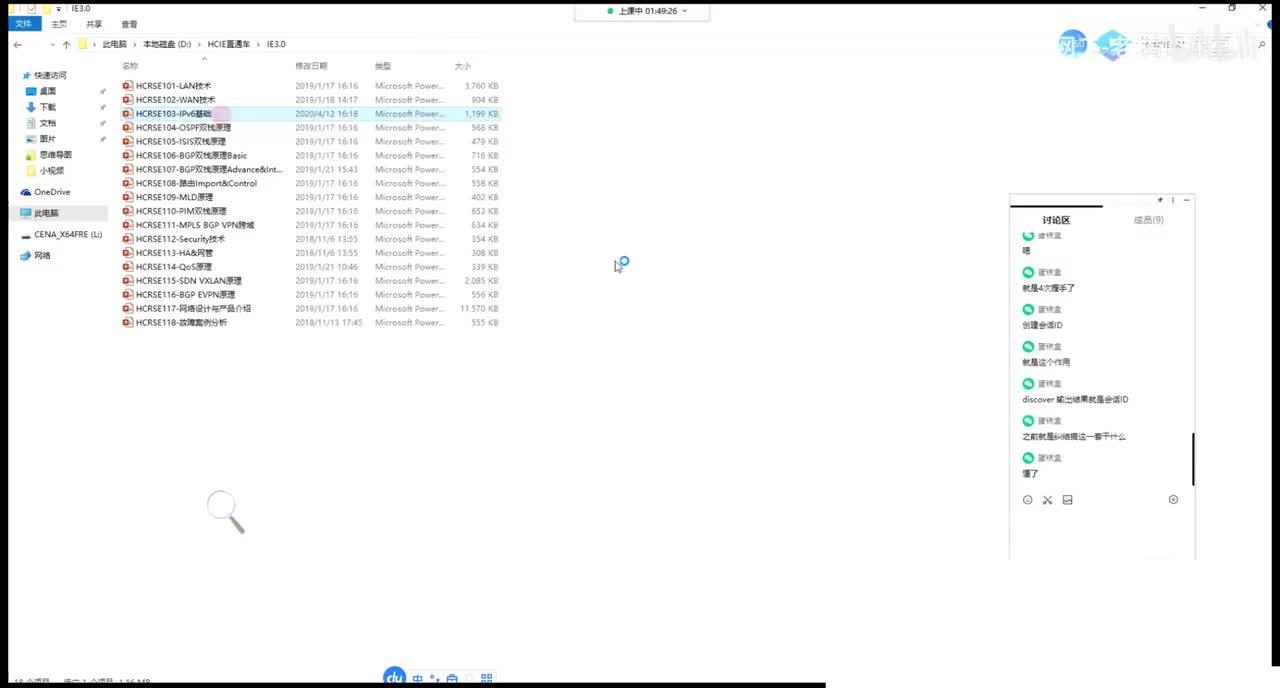The width and height of the screenshot is (1280, 688).
Task: Click the Baidu input method du icon
Action: 394,677
